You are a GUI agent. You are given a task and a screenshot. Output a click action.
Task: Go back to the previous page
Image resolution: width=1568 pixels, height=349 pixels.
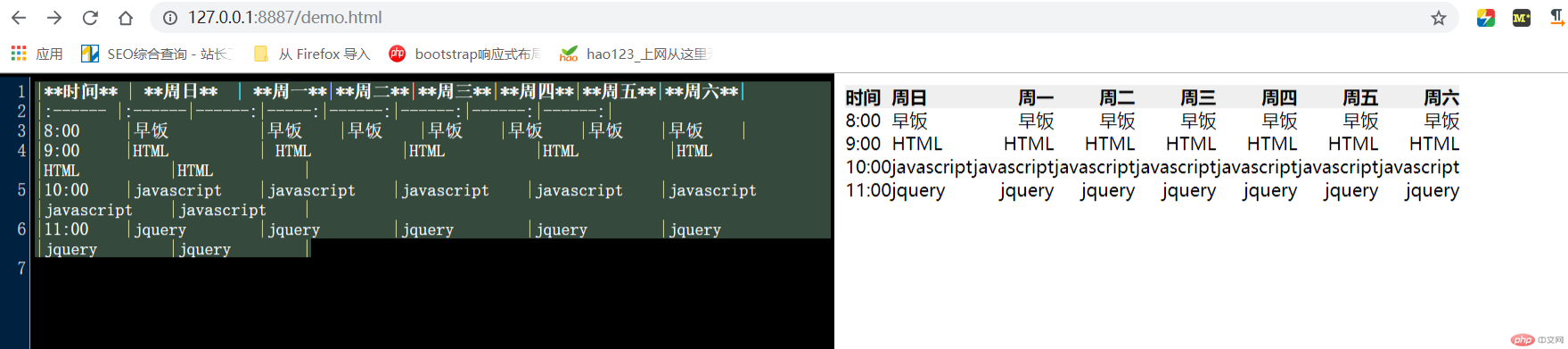pyautogui.click(x=19, y=18)
